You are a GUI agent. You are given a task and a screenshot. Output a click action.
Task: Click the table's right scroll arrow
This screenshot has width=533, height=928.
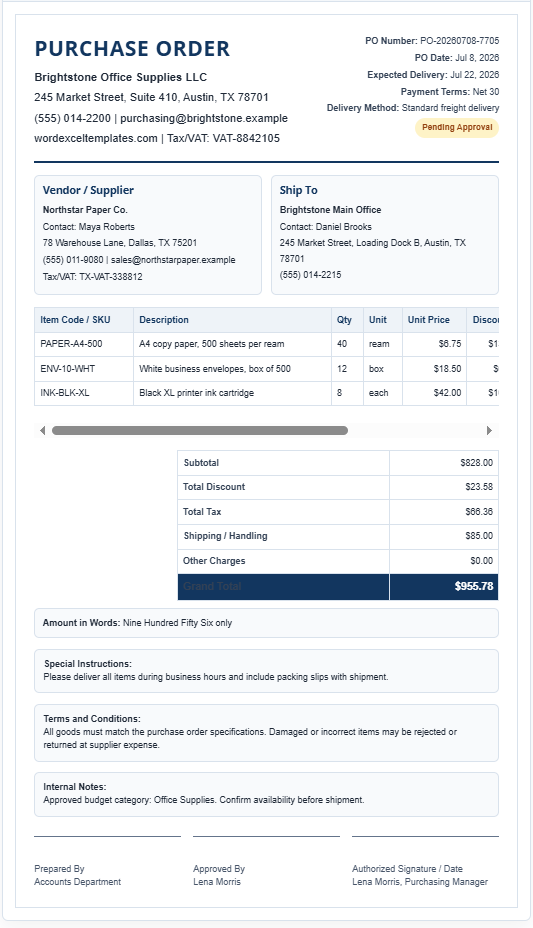[489, 430]
